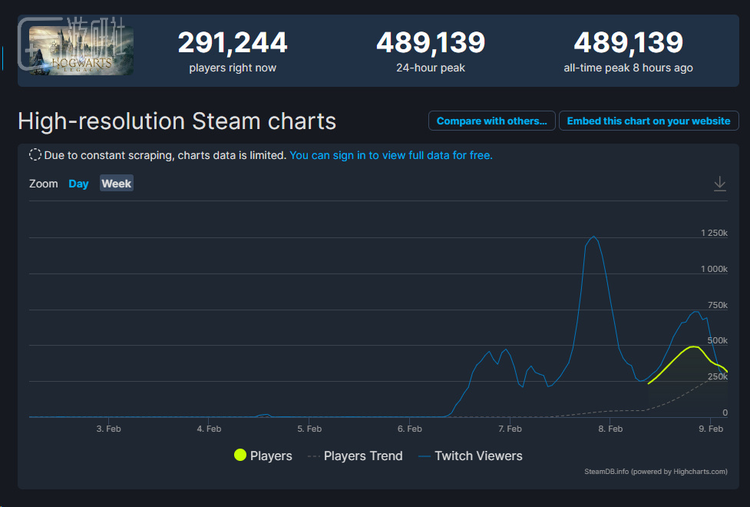Open the Hogwarts Legacy game thumbnail
The width and height of the screenshot is (750, 507).
coord(81,50)
